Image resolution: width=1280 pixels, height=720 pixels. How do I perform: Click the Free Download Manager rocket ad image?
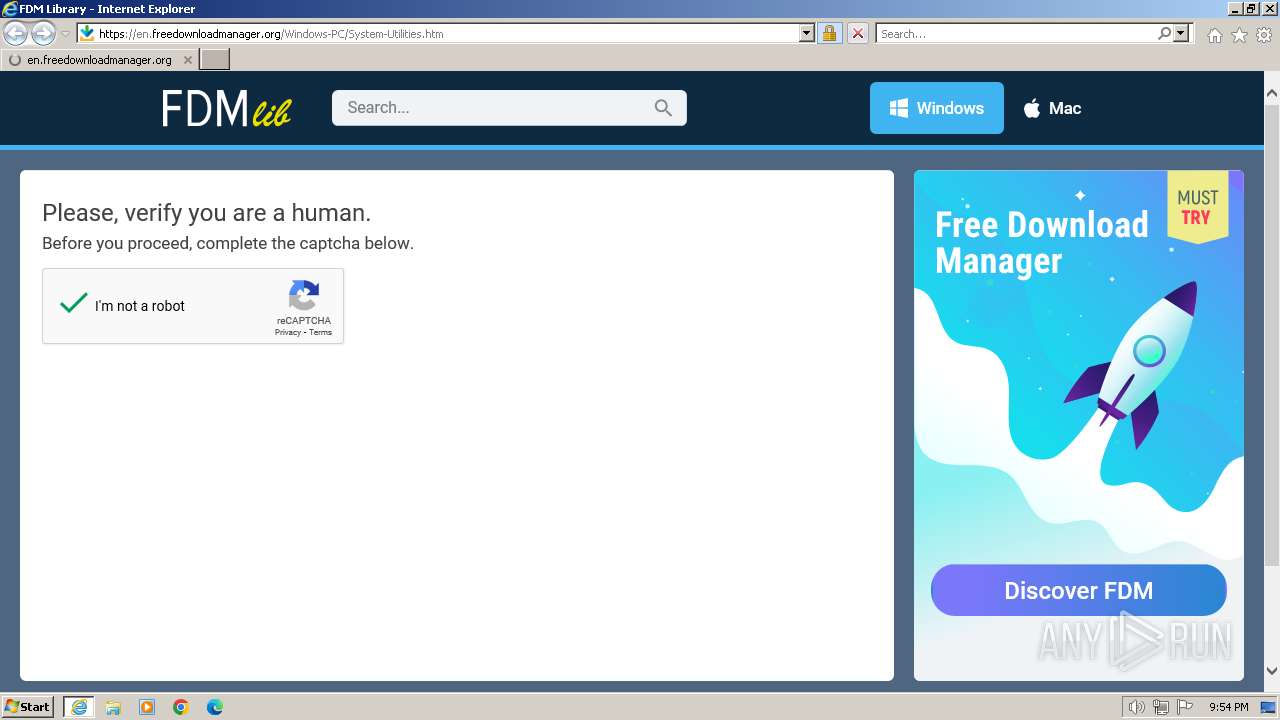1079,426
